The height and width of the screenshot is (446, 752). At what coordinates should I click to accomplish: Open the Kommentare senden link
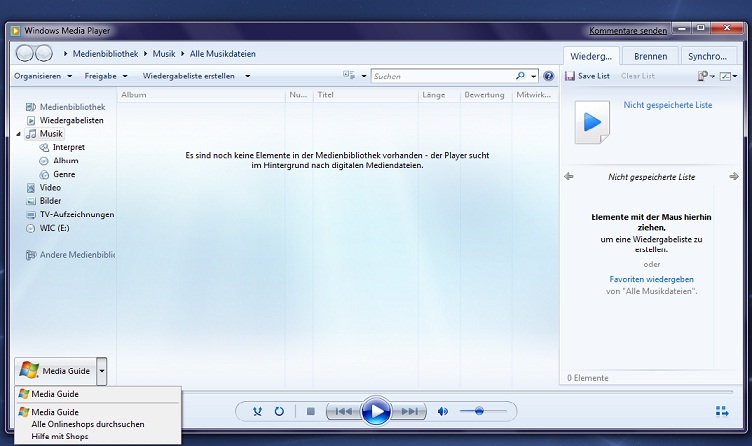[x=628, y=30]
